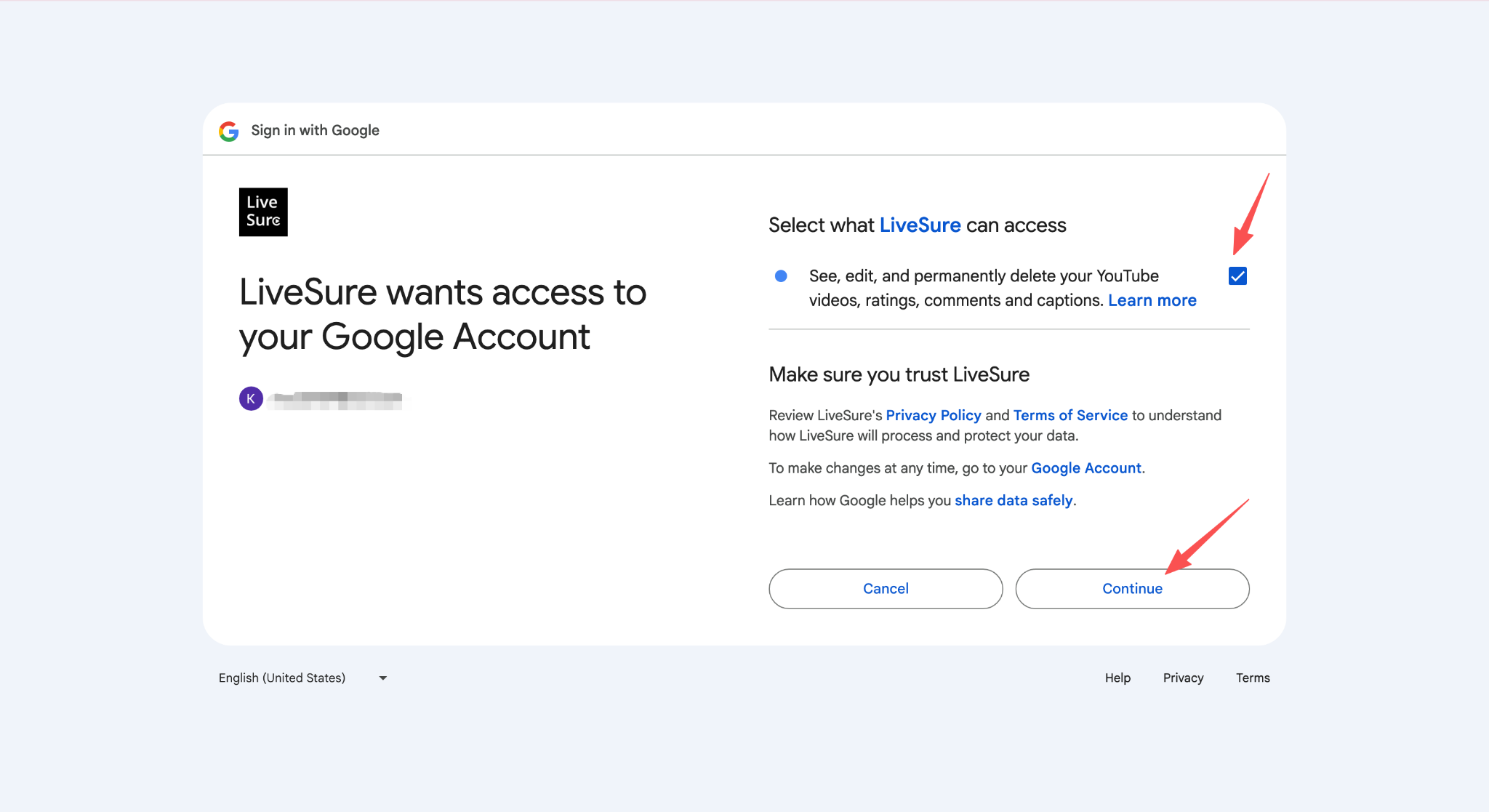The image size is (1489, 812).
Task: Uncheck the YouTube access permission checkbox
Action: point(1237,276)
